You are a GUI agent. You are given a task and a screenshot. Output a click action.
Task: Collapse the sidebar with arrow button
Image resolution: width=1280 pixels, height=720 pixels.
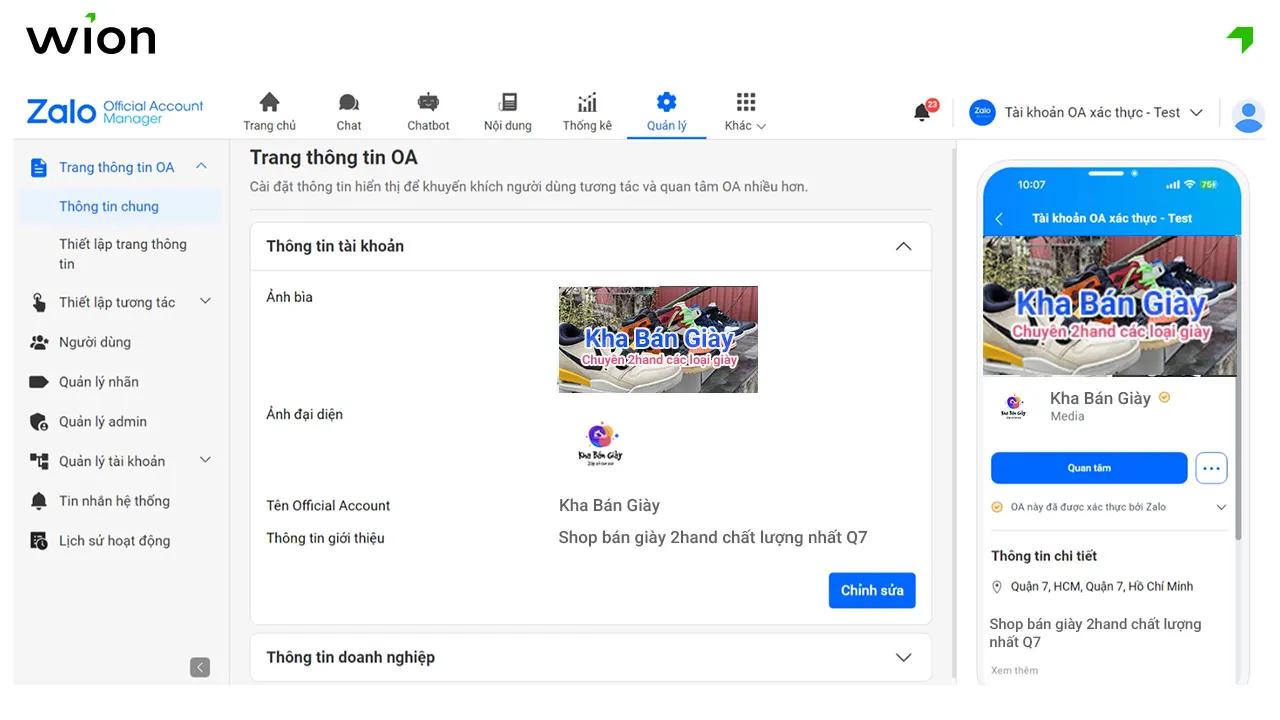click(x=200, y=667)
